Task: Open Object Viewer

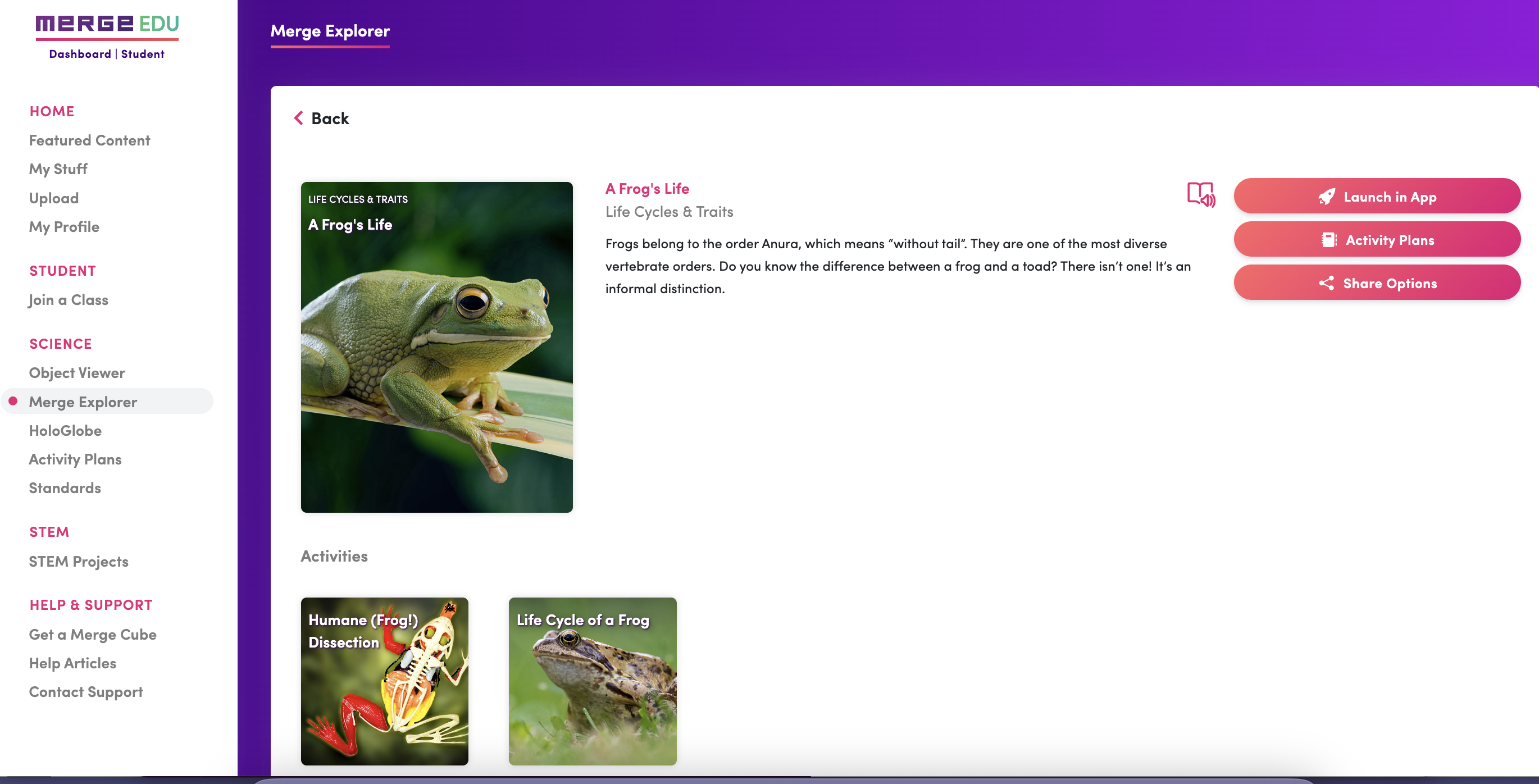Action: 77,373
